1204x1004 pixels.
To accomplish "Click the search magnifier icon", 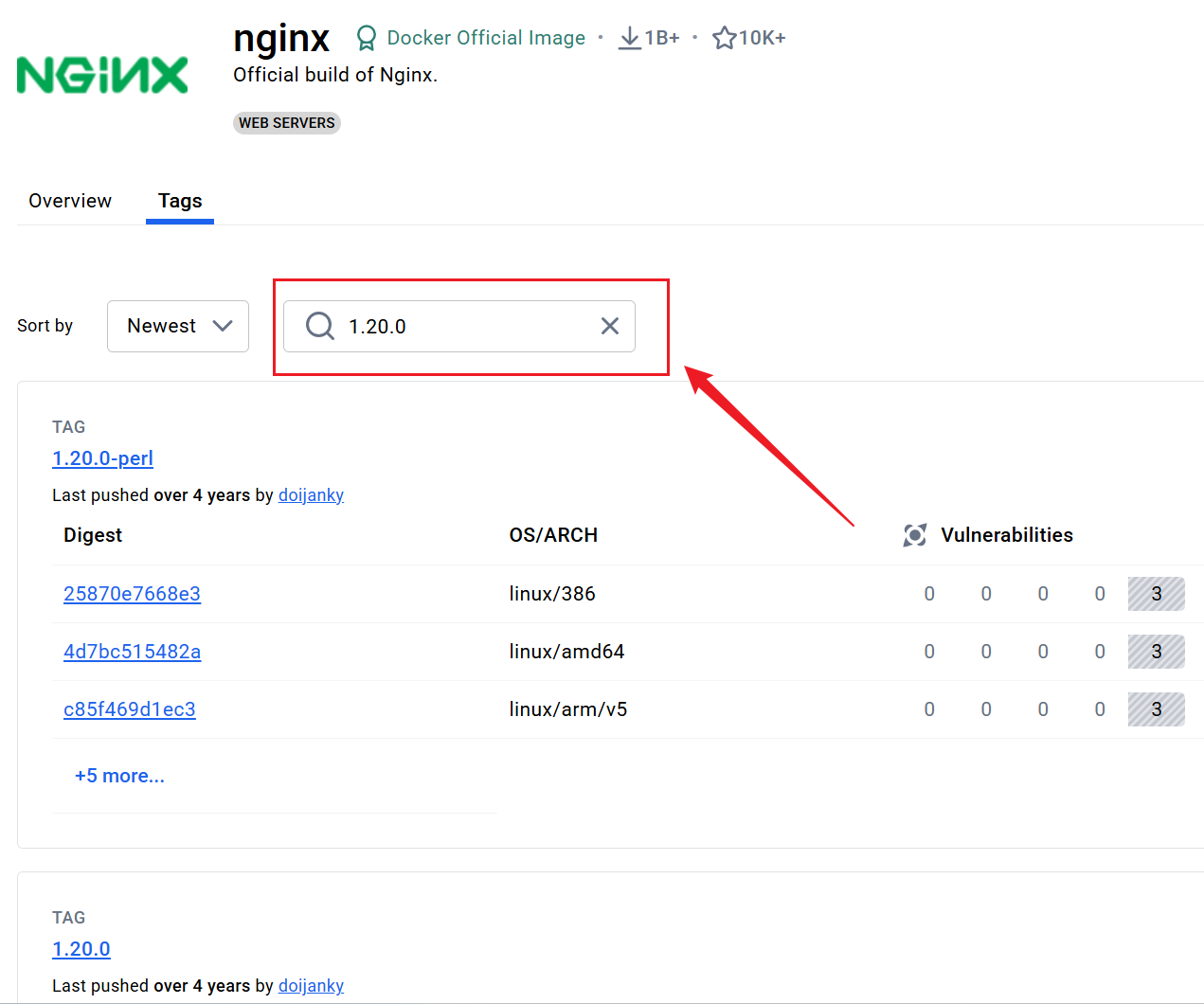I will pos(320,326).
